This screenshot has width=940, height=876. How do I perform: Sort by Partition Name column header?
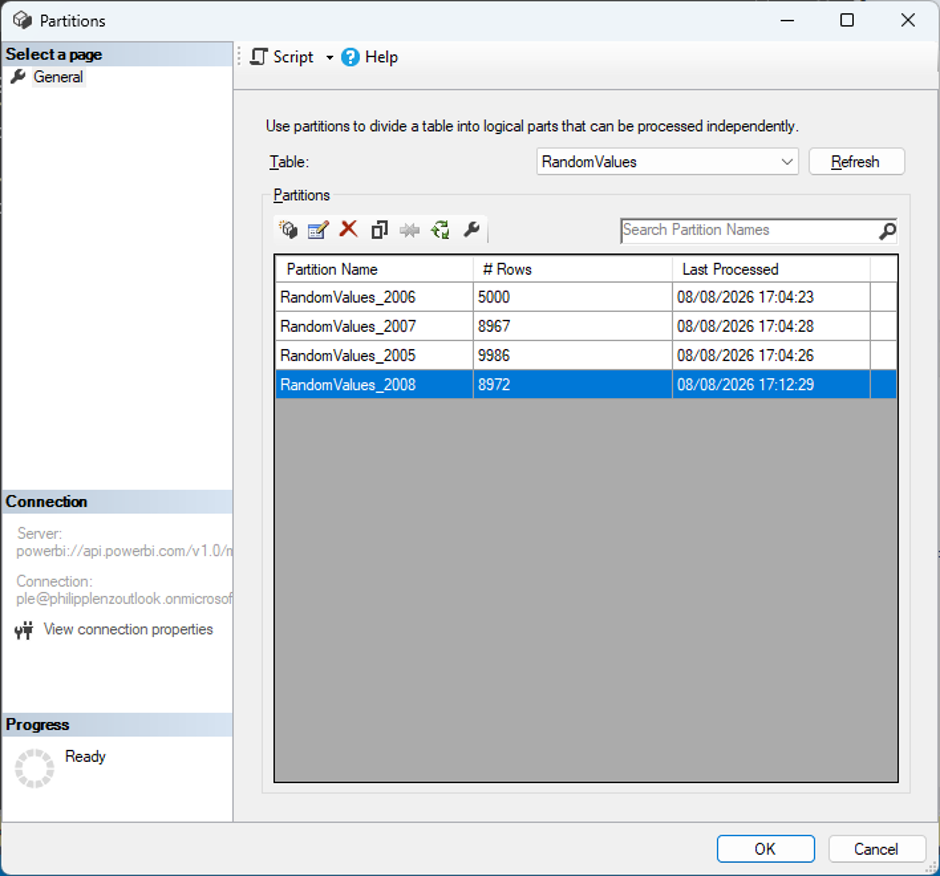(x=374, y=269)
